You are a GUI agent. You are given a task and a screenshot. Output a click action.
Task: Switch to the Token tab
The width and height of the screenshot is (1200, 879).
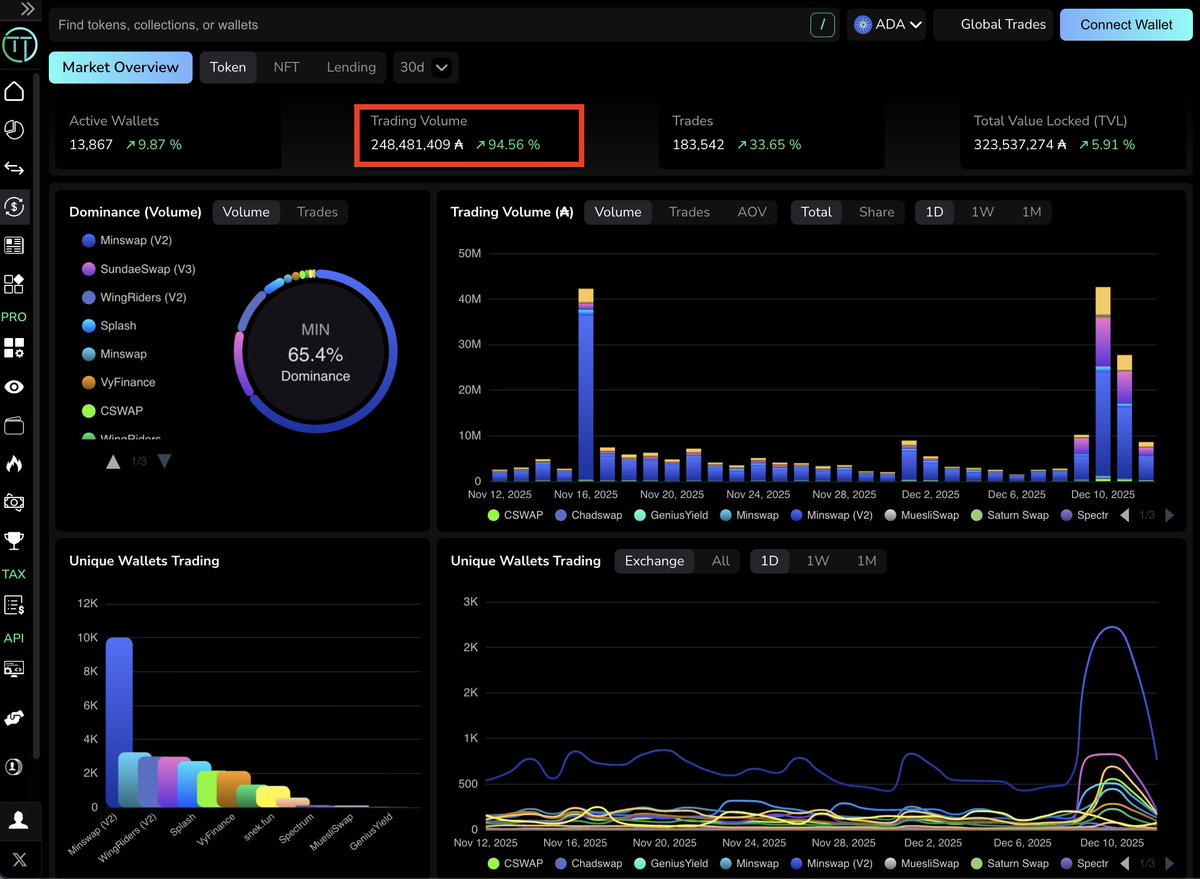[x=228, y=67]
